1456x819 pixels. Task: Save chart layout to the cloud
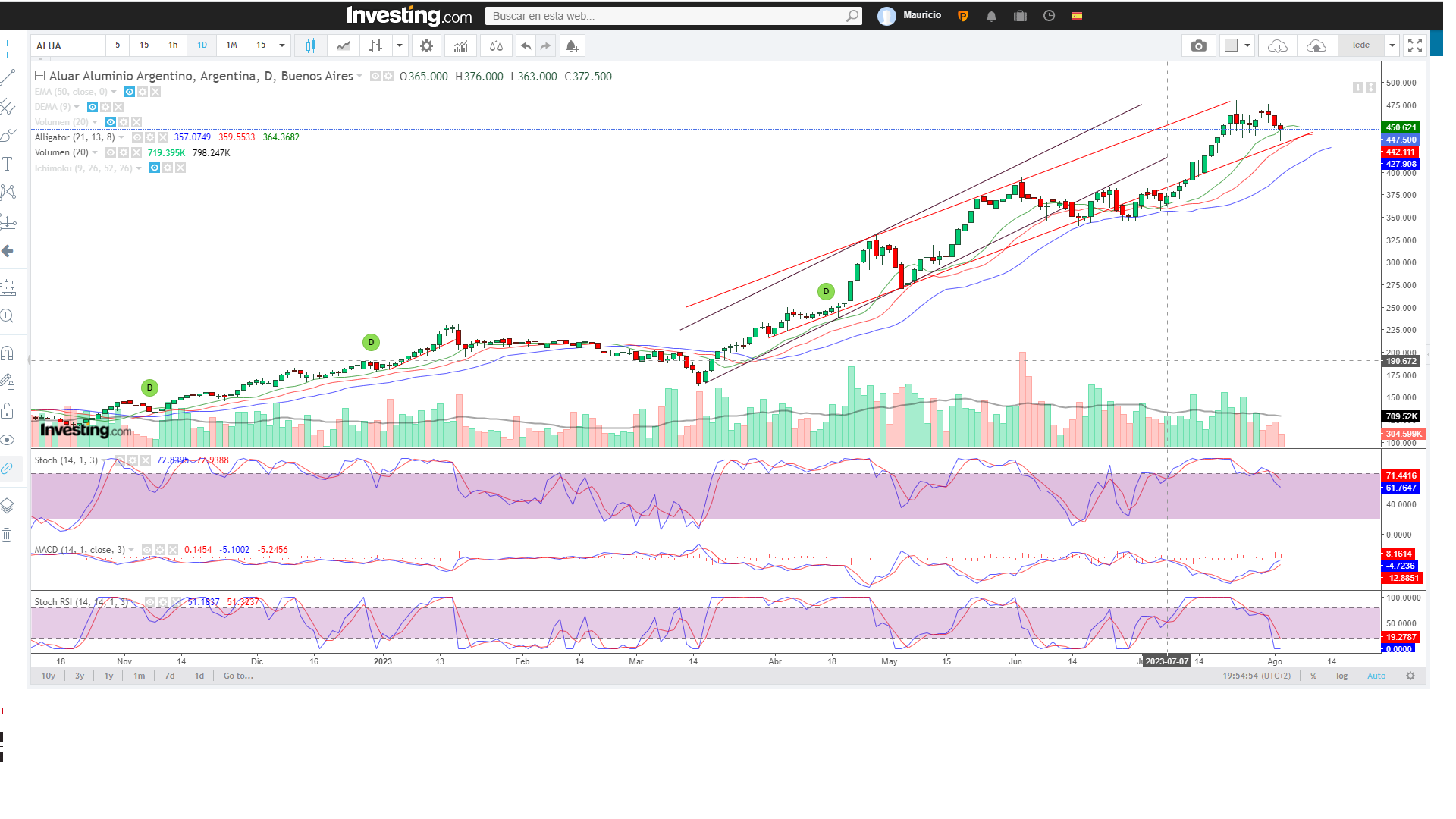tap(1316, 45)
